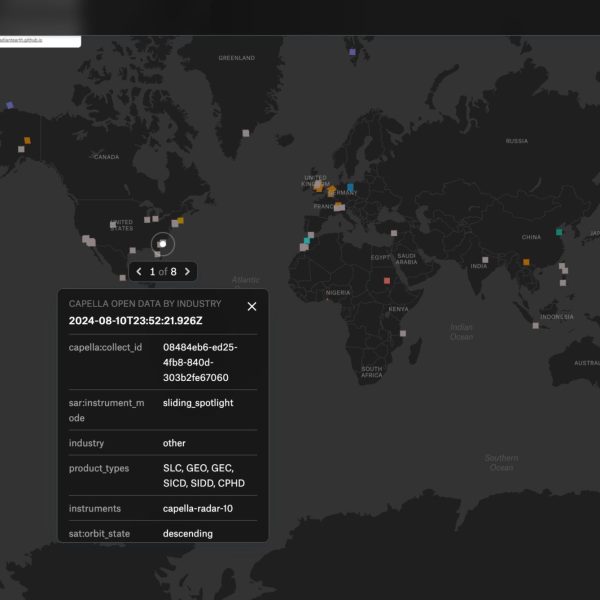The height and width of the screenshot is (600, 600).
Task: Click the 'GREENLAND' map label
Action: click(236, 58)
